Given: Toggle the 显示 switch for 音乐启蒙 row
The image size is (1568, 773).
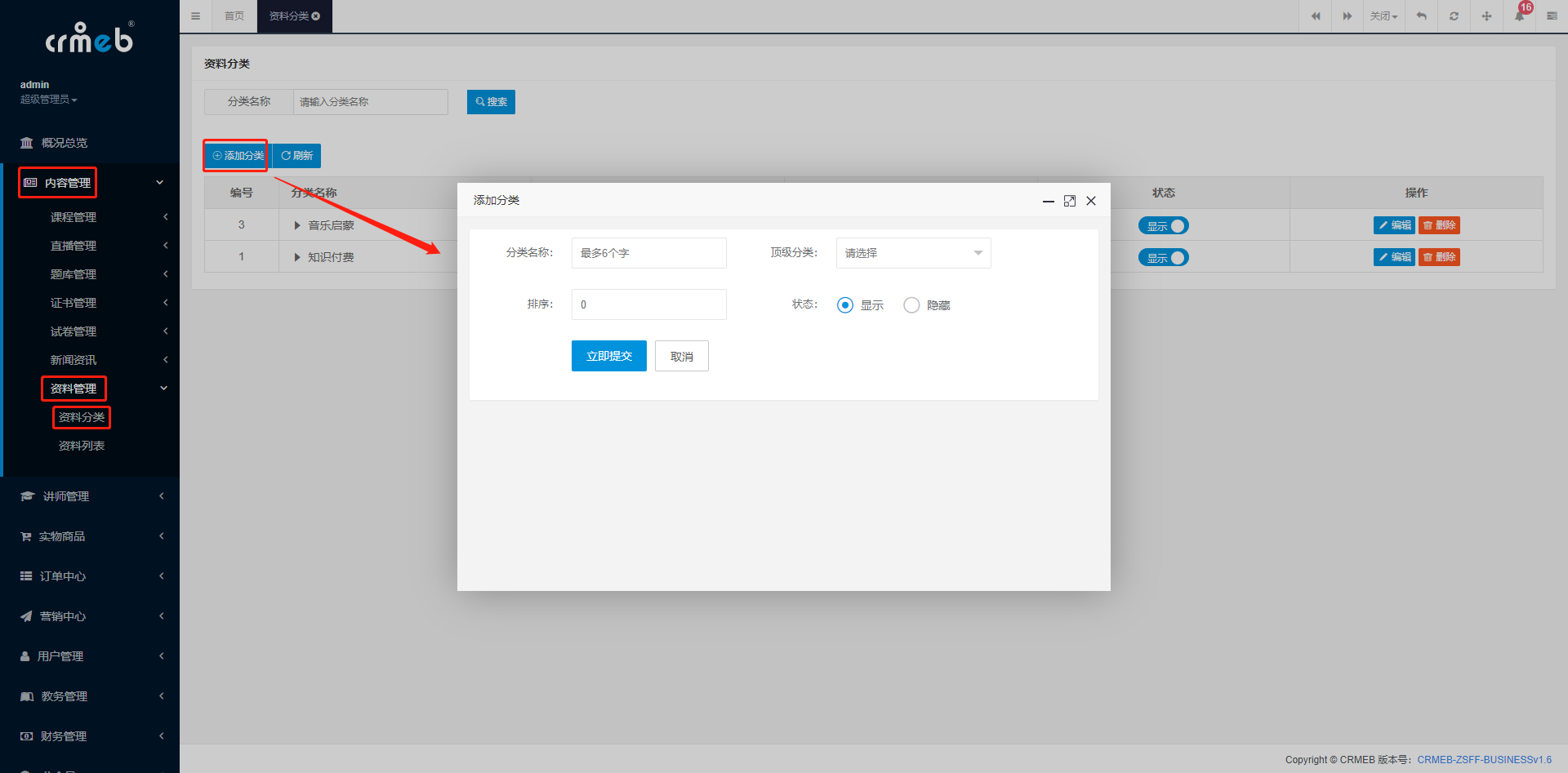Looking at the screenshot, I should point(1164,226).
